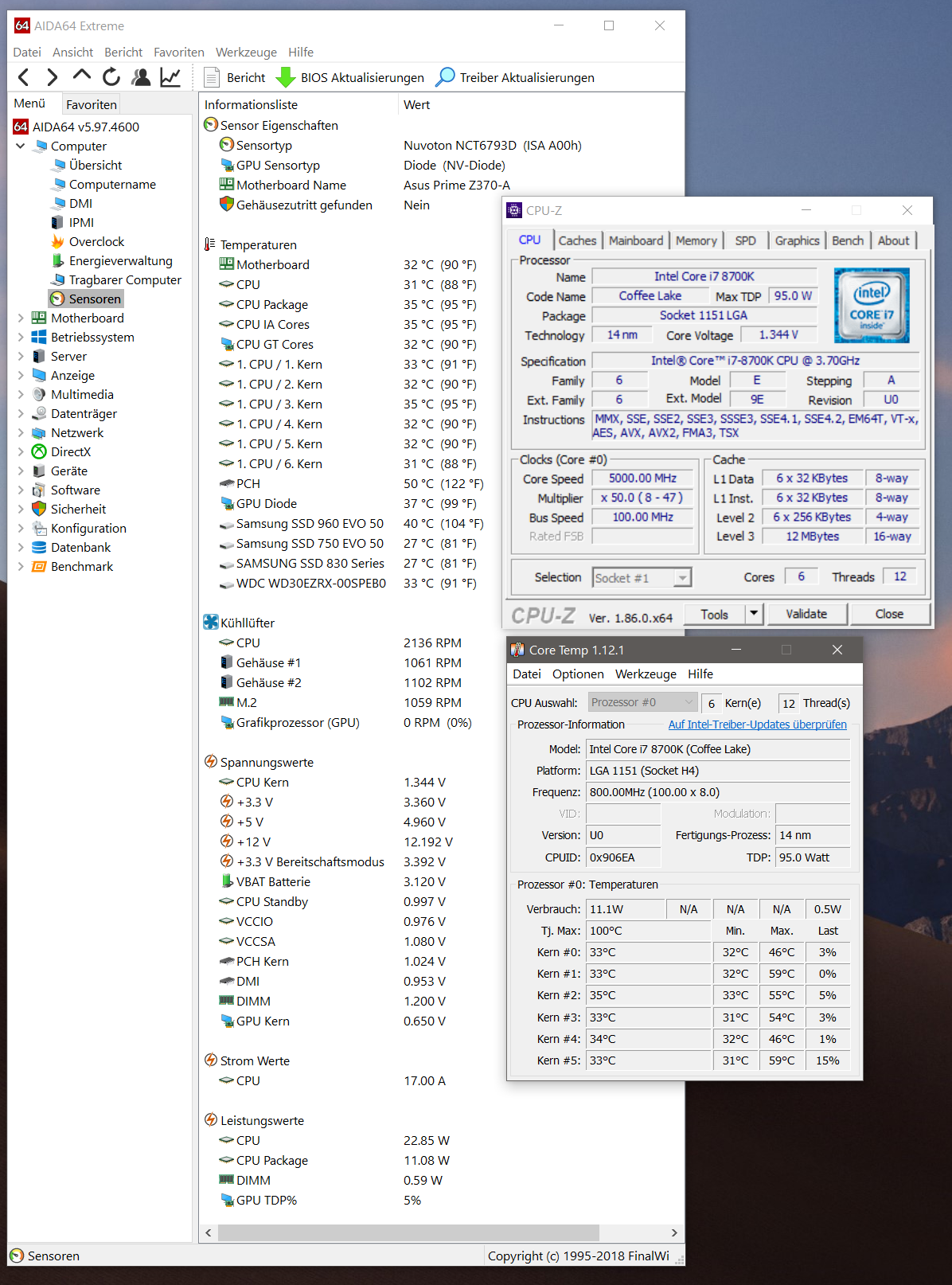Select IPMI tree item
The height and width of the screenshot is (1285, 952).
pos(72,222)
